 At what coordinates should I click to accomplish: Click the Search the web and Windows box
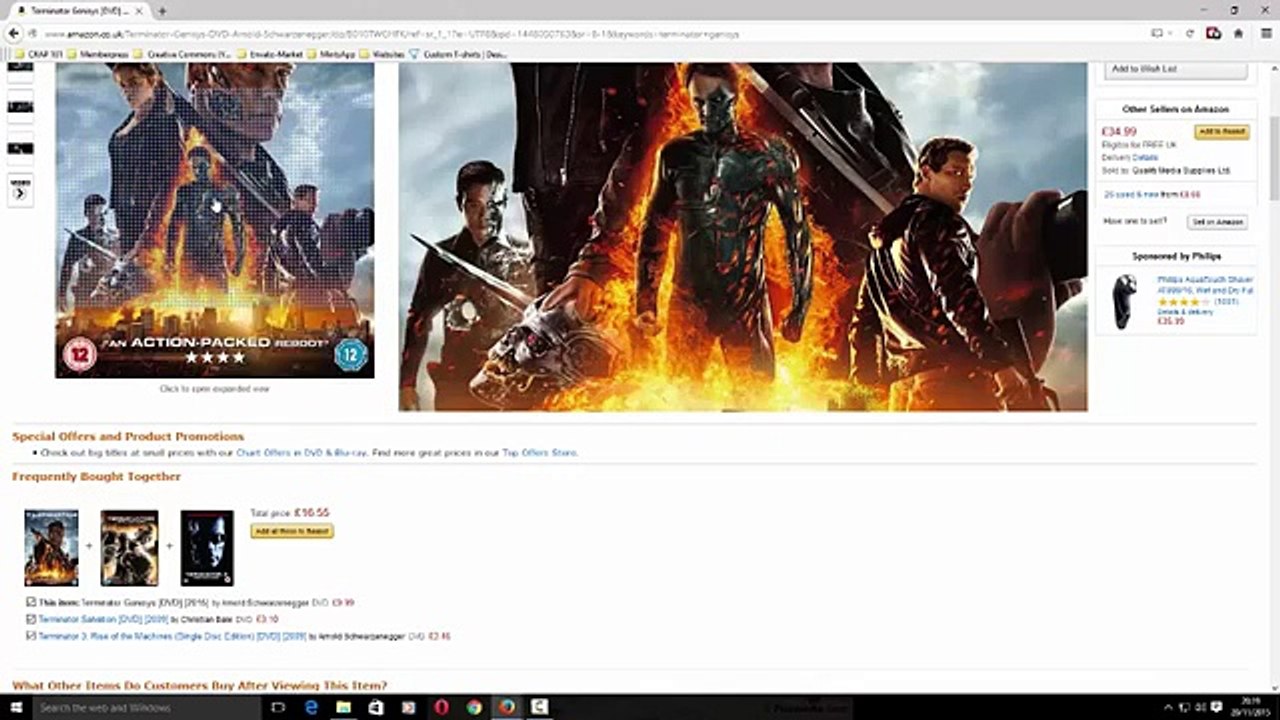coord(148,707)
